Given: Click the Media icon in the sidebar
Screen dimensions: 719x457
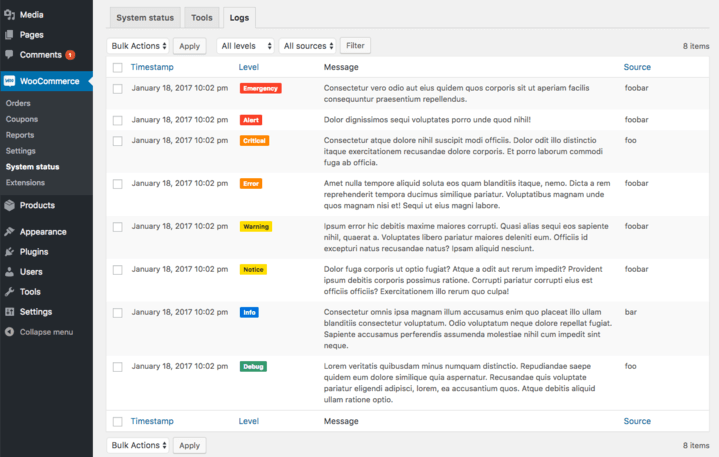Looking at the screenshot, I should pyautogui.click(x=9, y=15).
